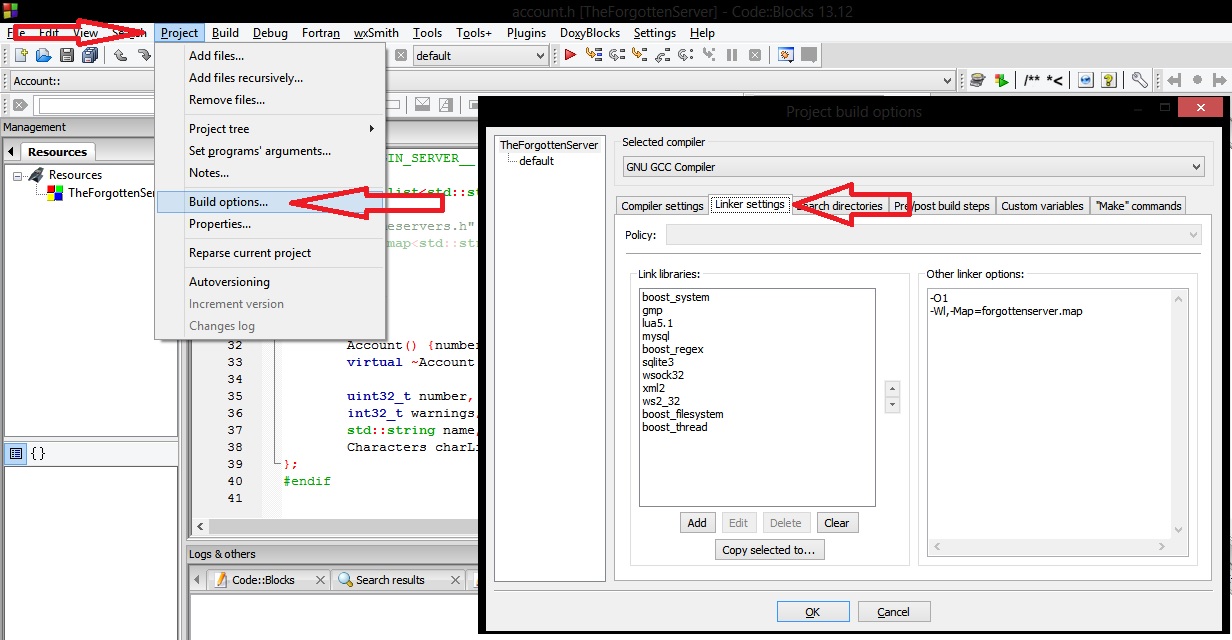Screen dimensions: 1232x640
Task: Select 'Add files...' menu entry
Action: coord(270,56)
